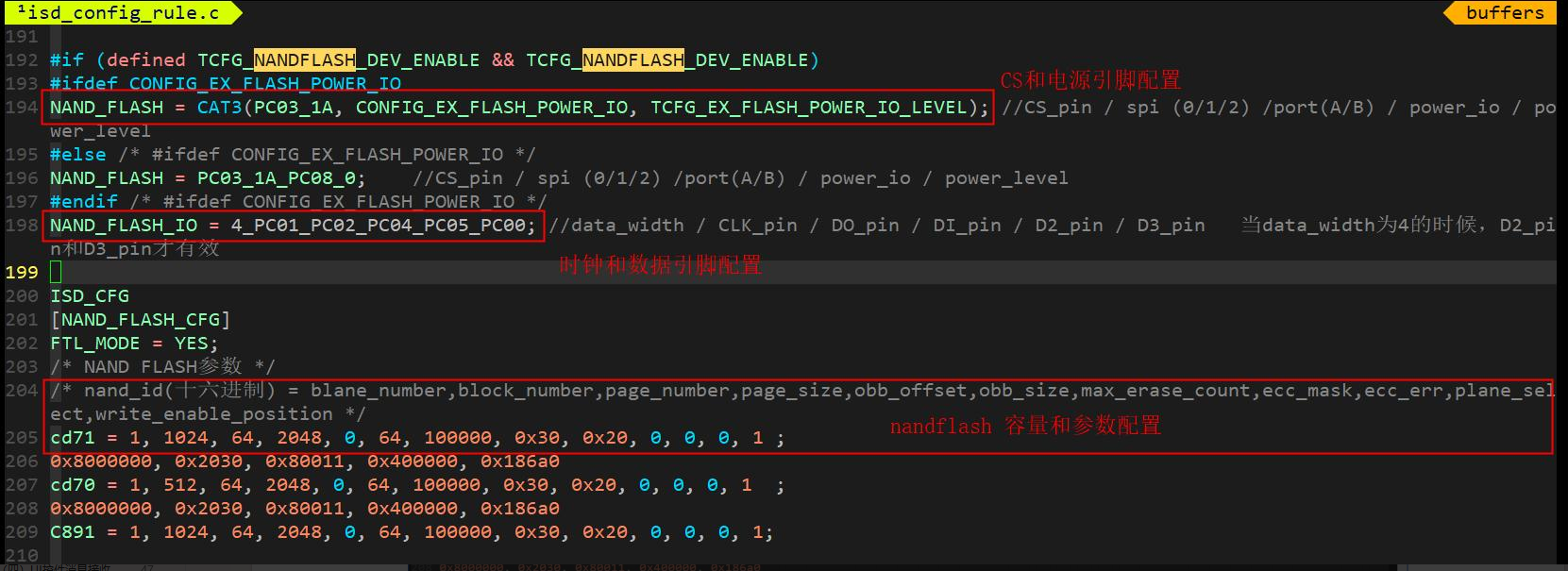Screen dimensions: 1568x571
Task: Click line number 199 in gutter
Action: click(21, 273)
